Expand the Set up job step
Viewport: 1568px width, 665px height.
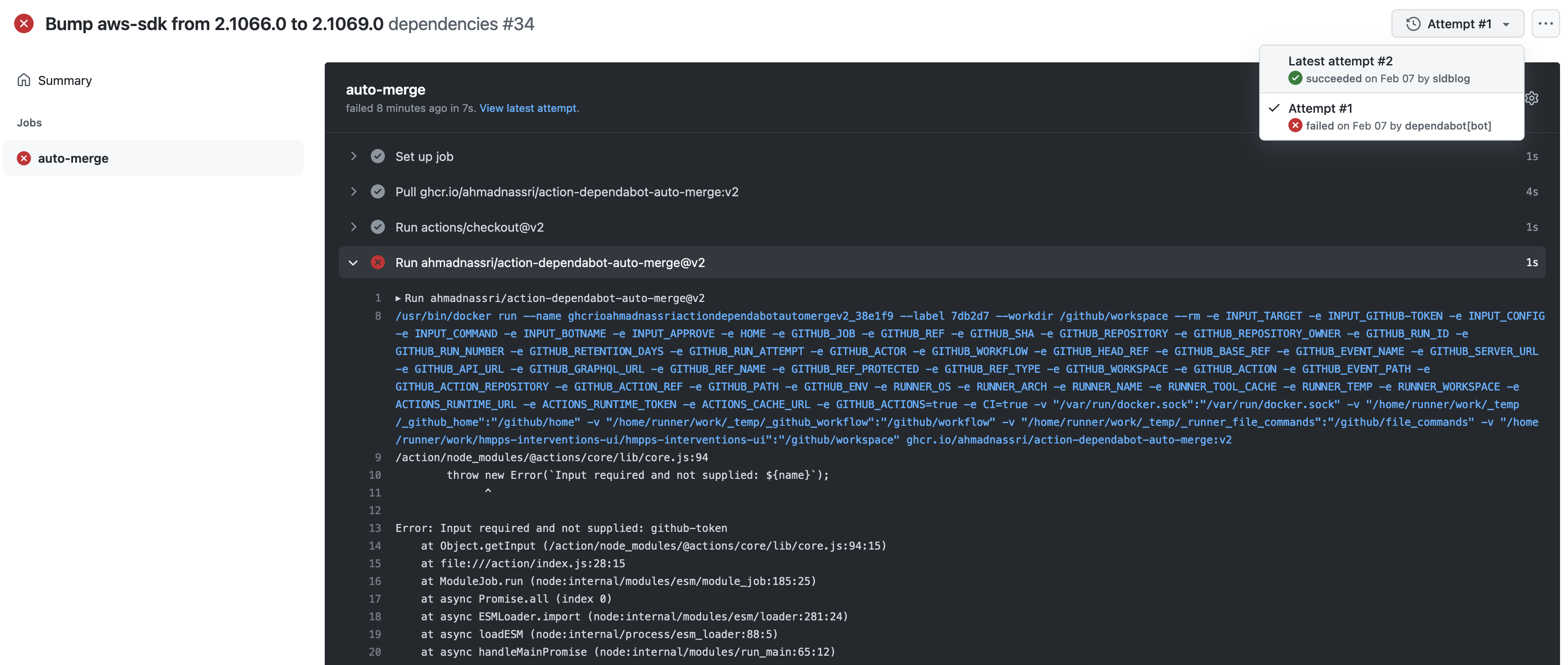pos(354,157)
